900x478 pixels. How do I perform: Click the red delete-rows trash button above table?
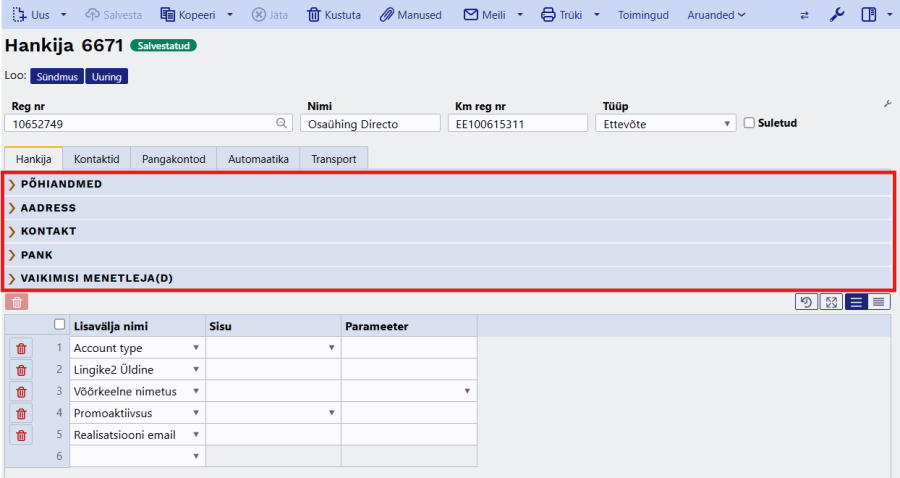click(x=17, y=302)
